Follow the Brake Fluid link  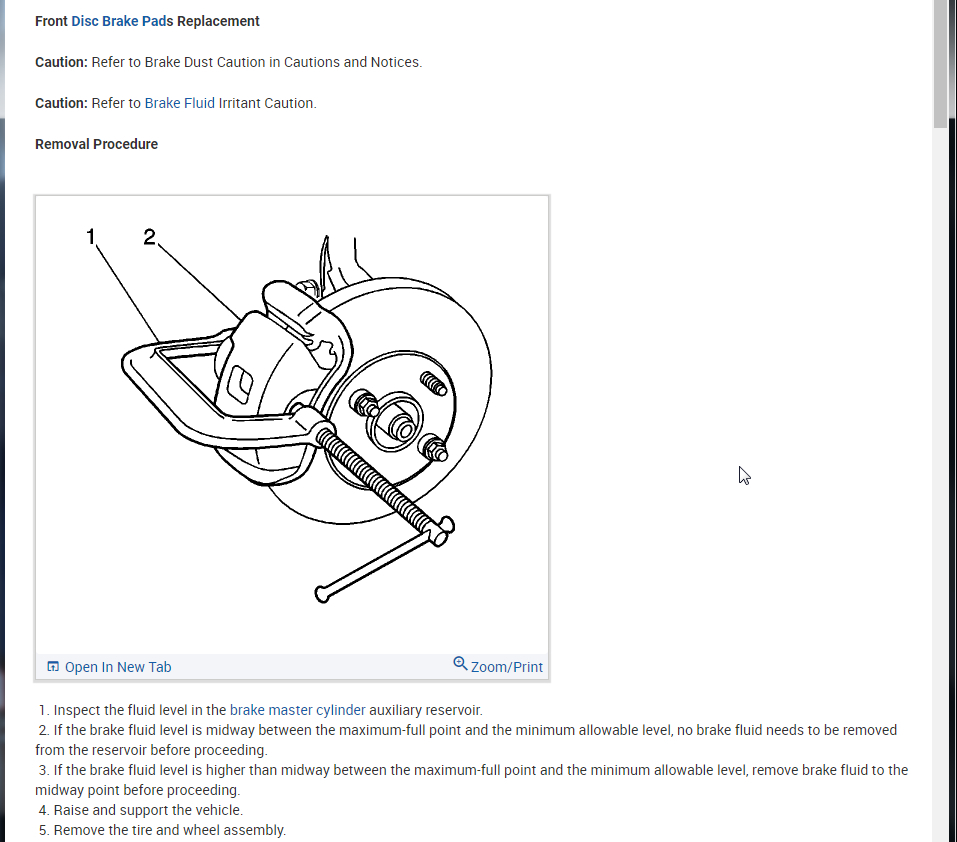click(179, 103)
